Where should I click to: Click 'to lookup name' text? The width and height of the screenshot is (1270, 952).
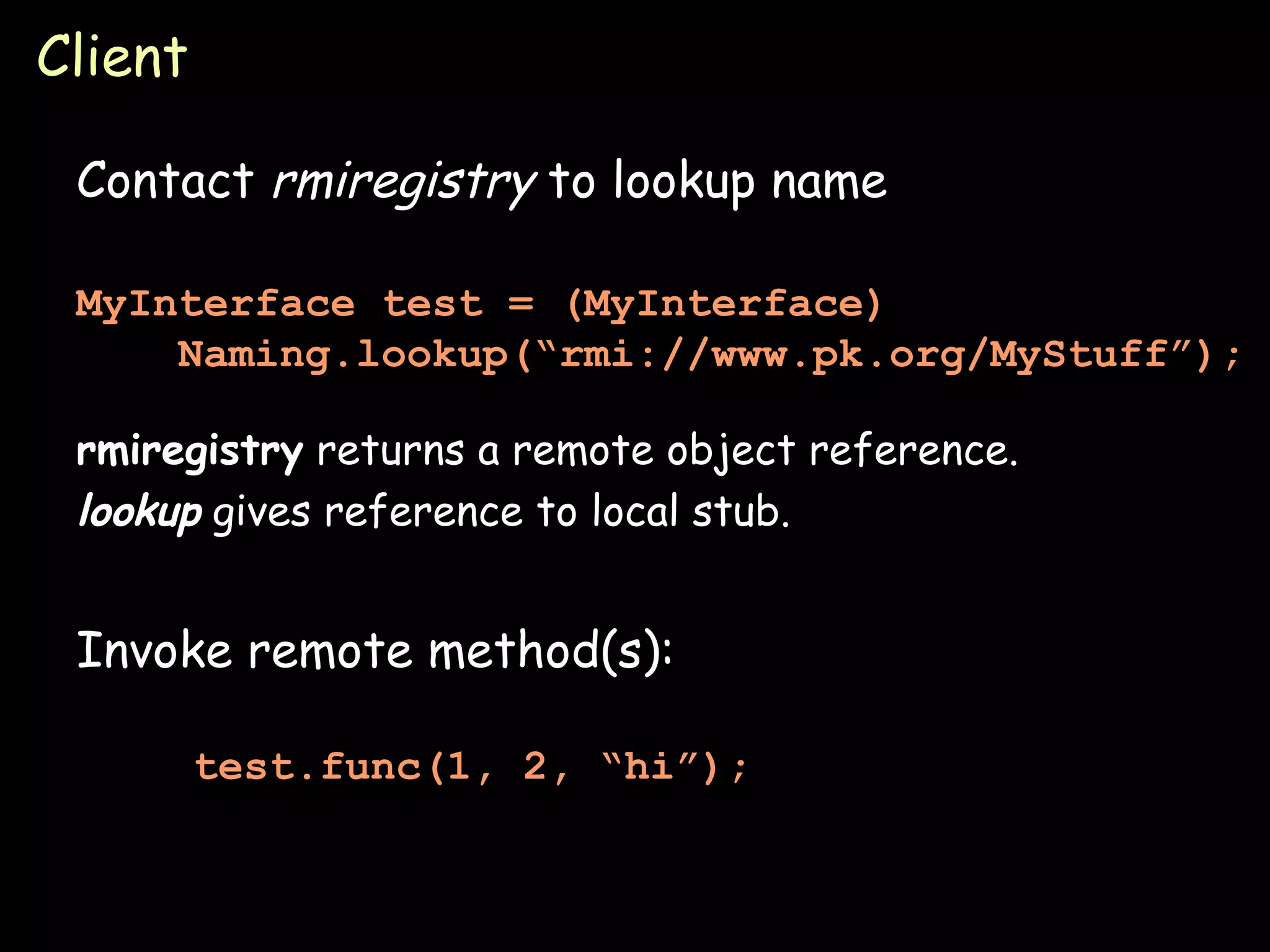(x=717, y=182)
